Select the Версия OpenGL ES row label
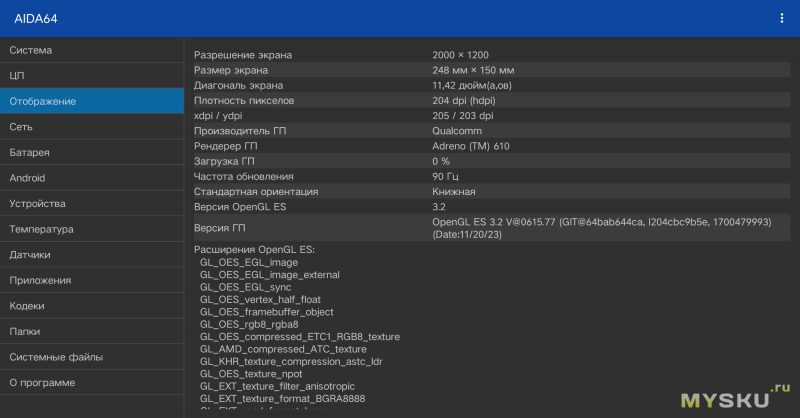Viewport: 800px width, 418px height. pyautogui.click(x=240, y=207)
